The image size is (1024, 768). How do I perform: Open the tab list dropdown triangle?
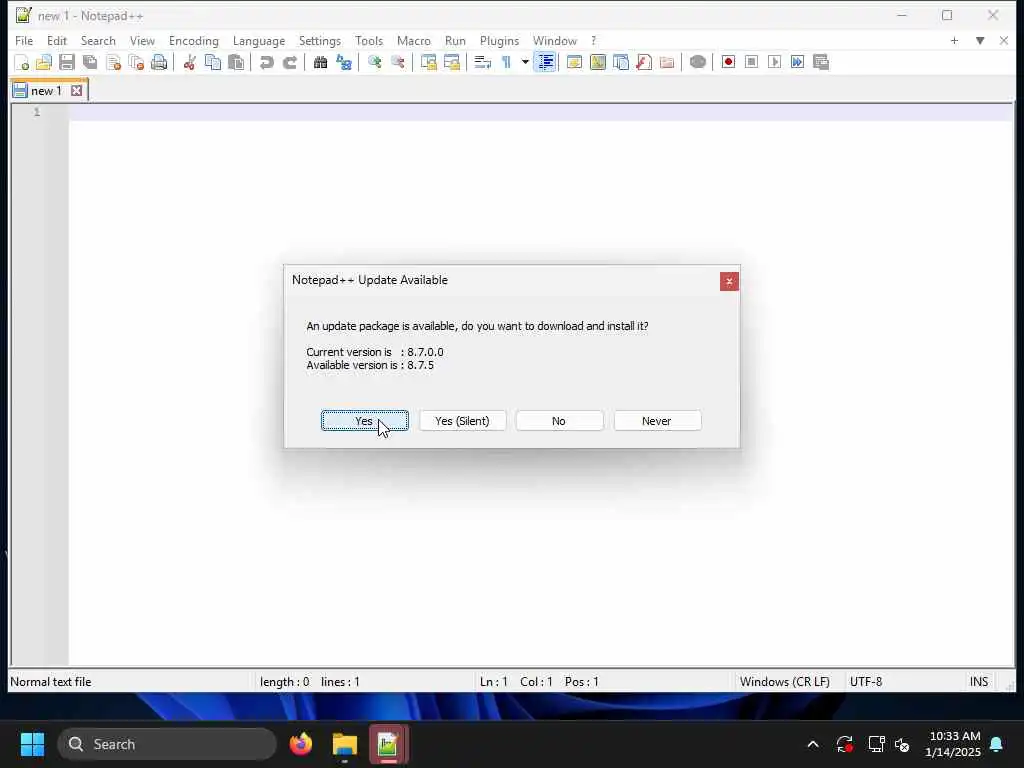[x=980, y=40]
